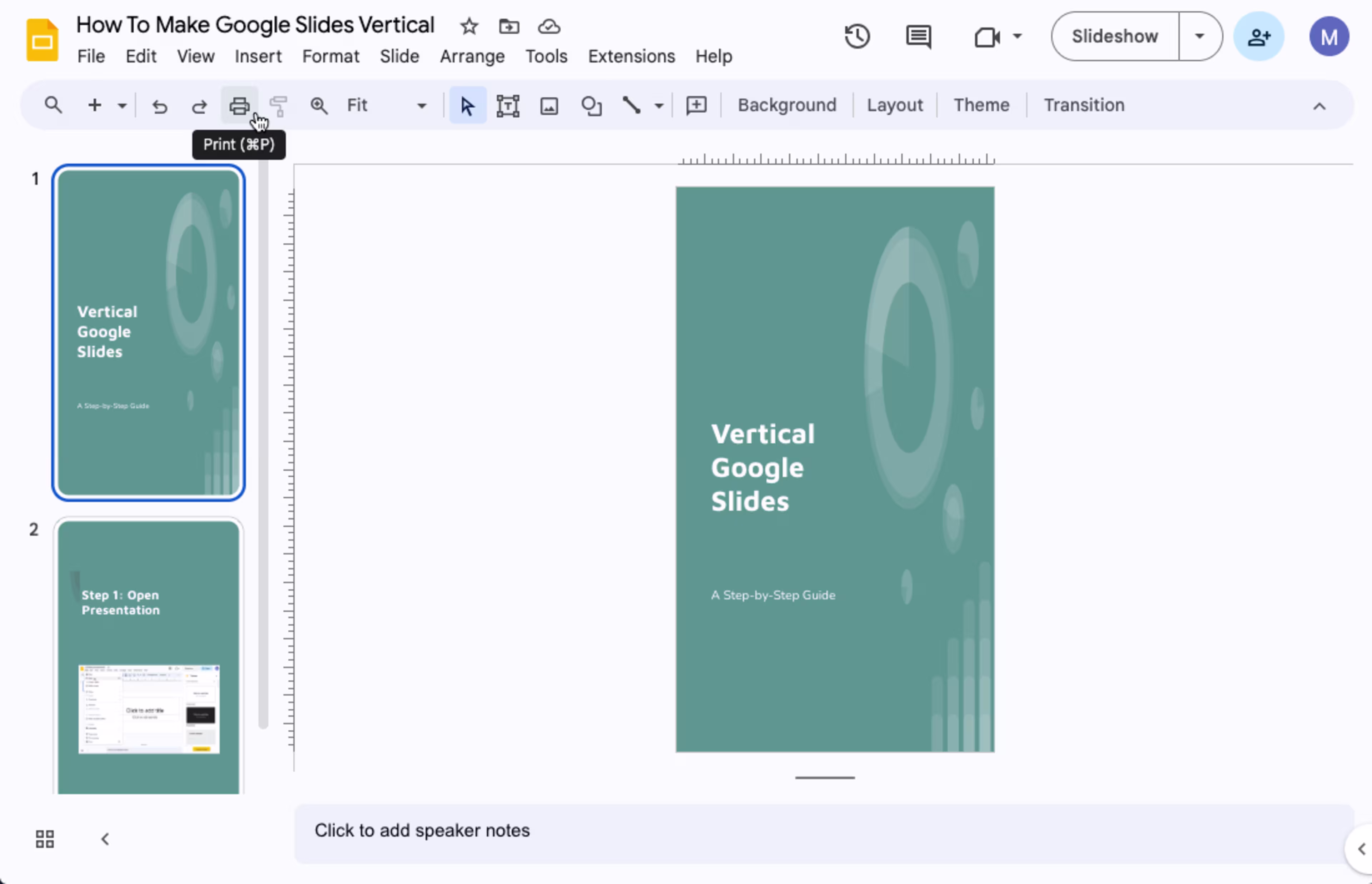The height and width of the screenshot is (884, 1372).
Task: Add a new slide with plus
Action: [95, 105]
